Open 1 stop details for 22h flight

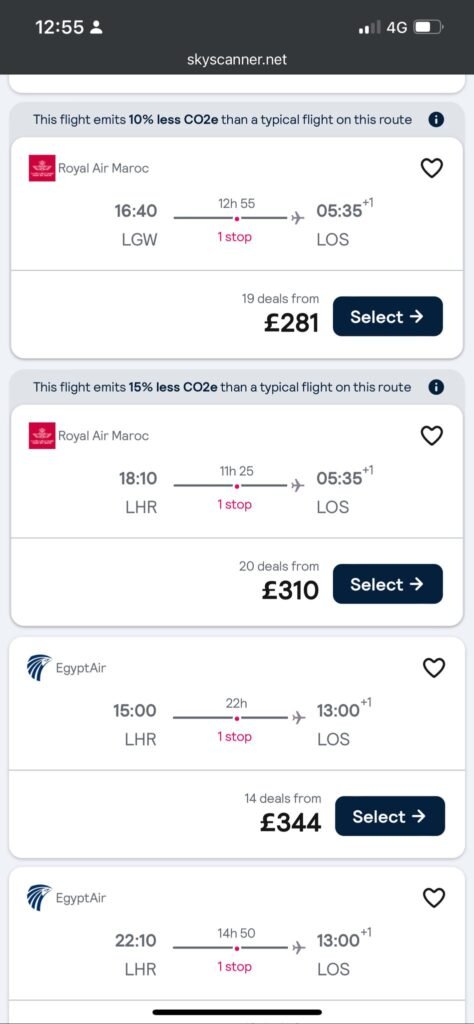(234, 737)
